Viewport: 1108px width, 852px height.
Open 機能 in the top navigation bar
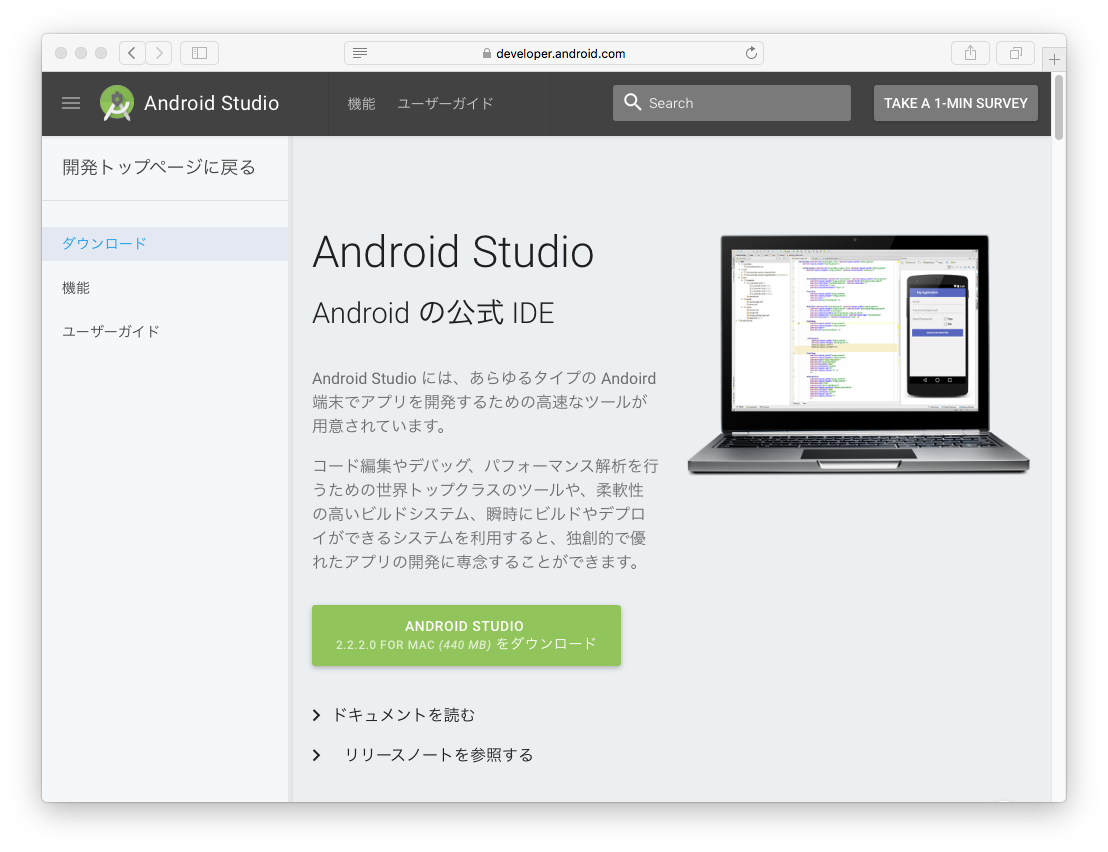pos(361,104)
